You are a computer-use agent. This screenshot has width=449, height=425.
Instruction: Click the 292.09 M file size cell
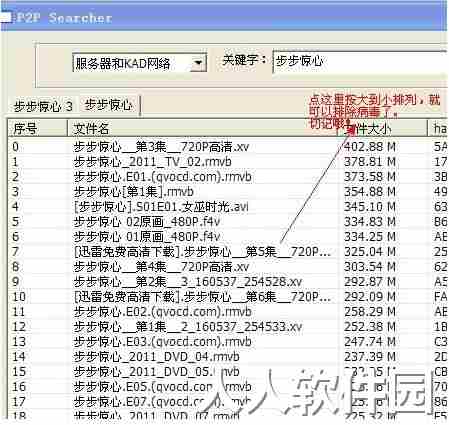(x=370, y=297)
